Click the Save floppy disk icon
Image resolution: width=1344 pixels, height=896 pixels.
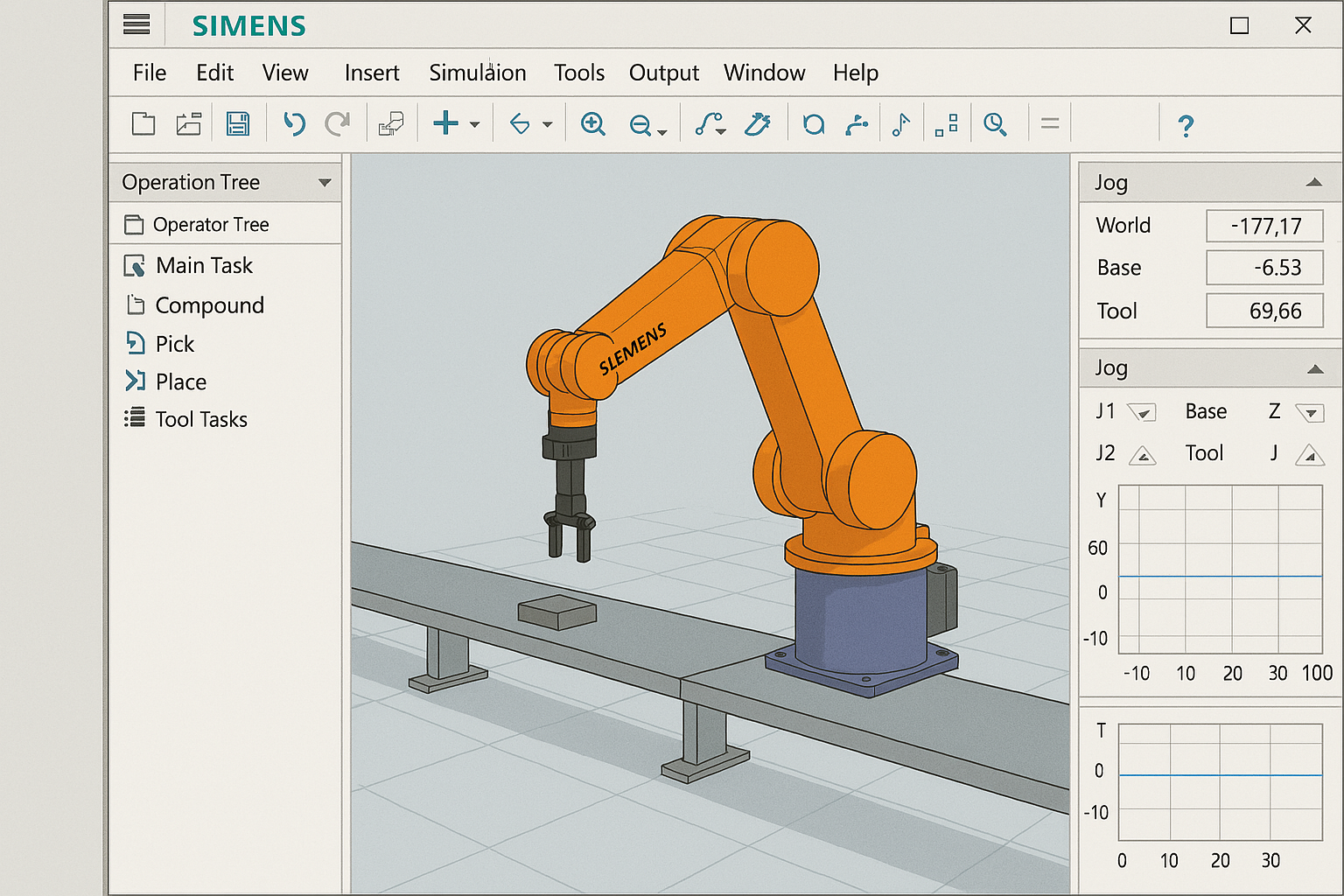(238, 124)
